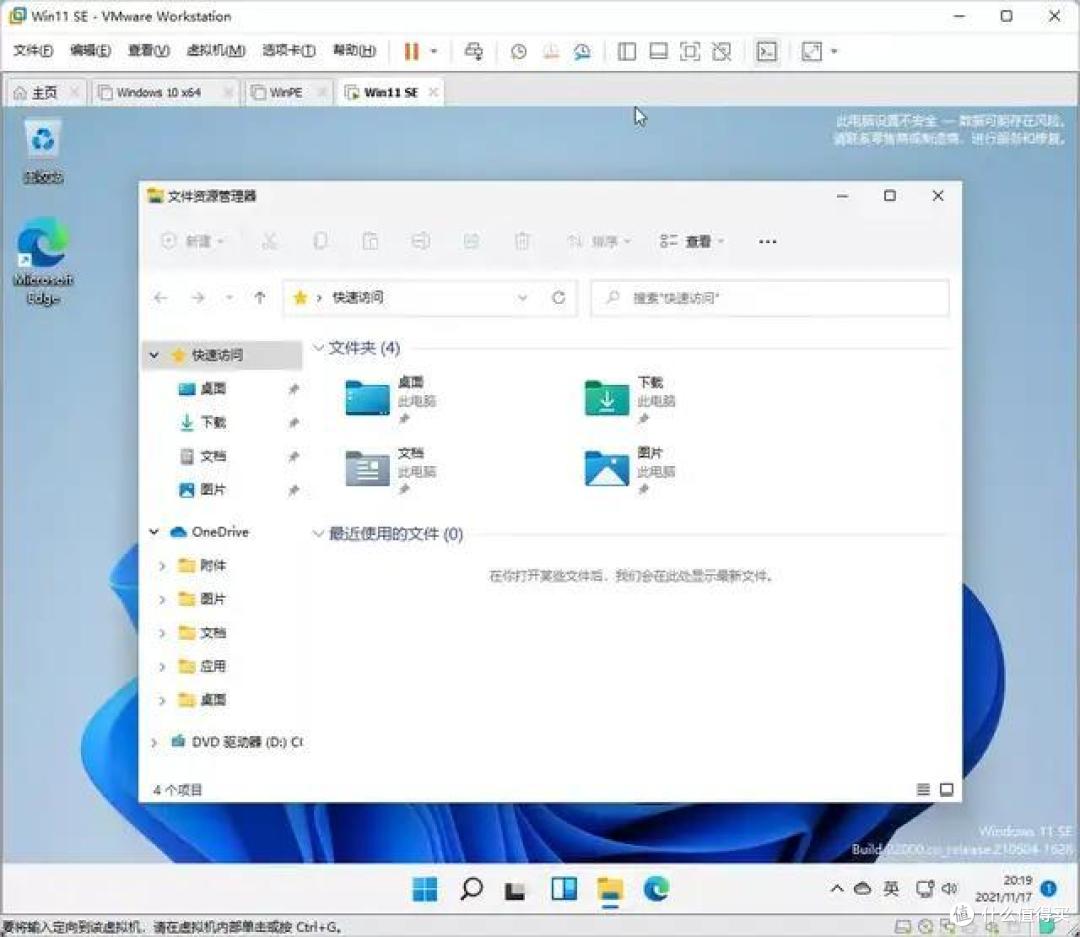
Task: Click the share icon in Explorer toolbar
Action: [471, 241]
